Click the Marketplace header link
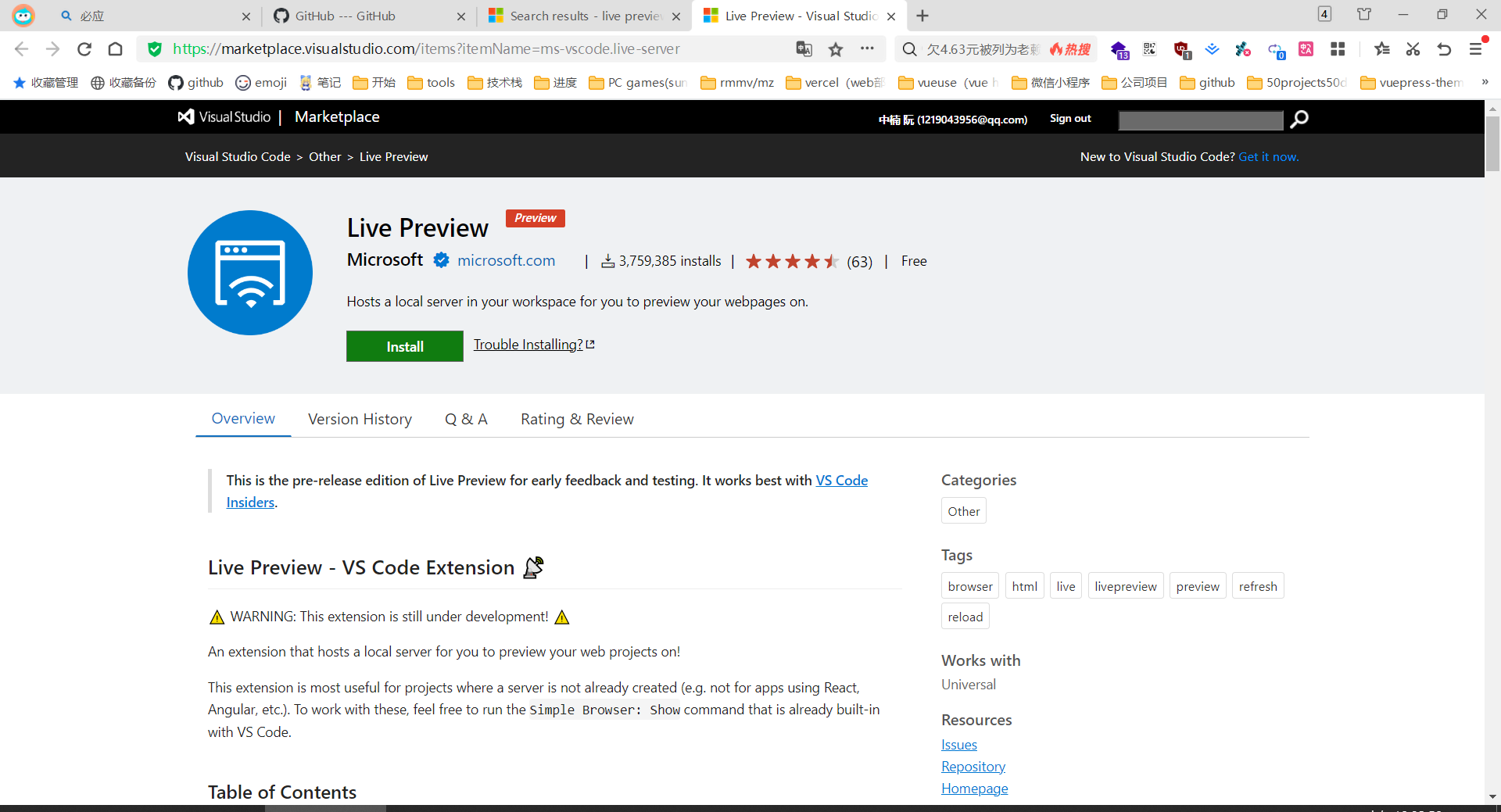The height and width of the screenshot is (812, 1501). 337,117
